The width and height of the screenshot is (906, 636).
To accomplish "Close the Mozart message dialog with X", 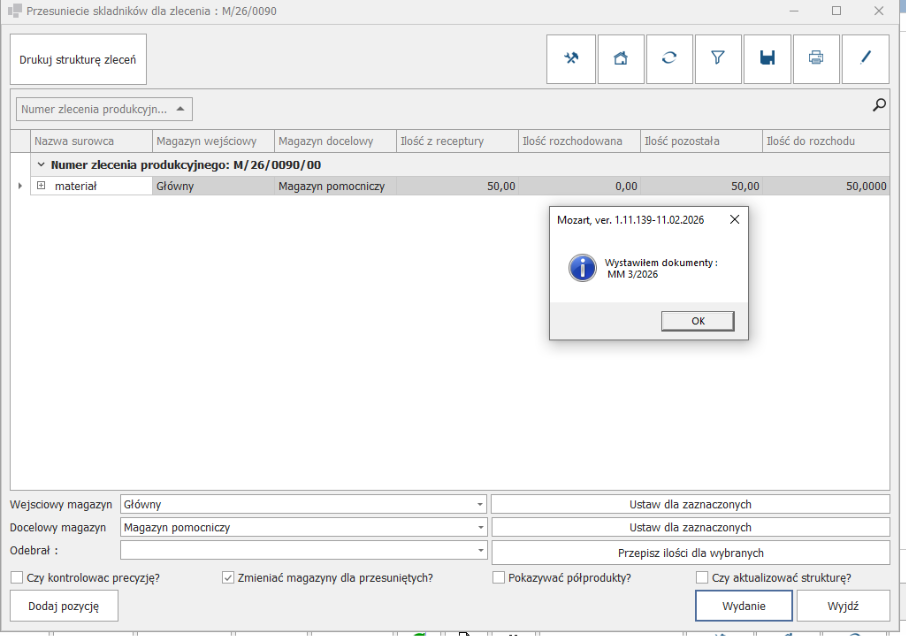I will coord(734,219).
